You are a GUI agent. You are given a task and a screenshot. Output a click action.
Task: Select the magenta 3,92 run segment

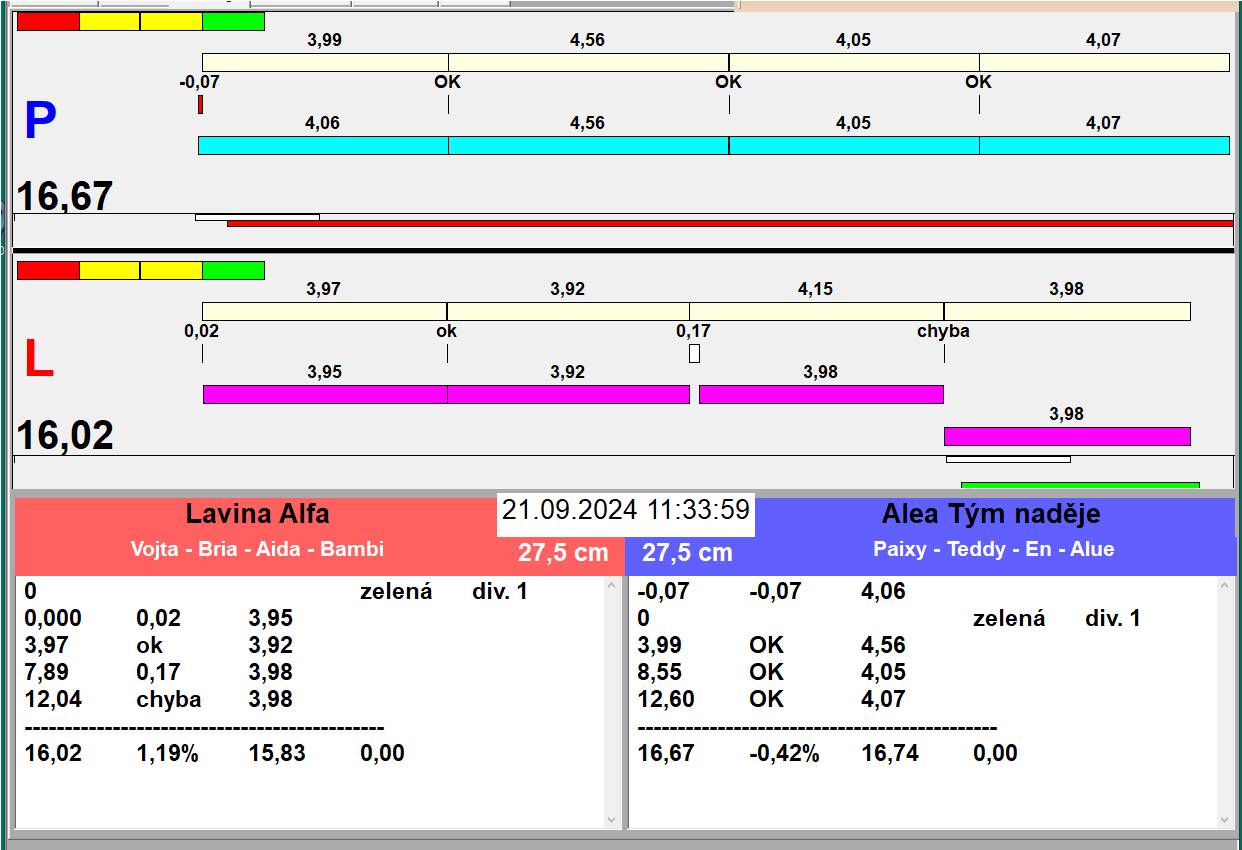point(568,394)
